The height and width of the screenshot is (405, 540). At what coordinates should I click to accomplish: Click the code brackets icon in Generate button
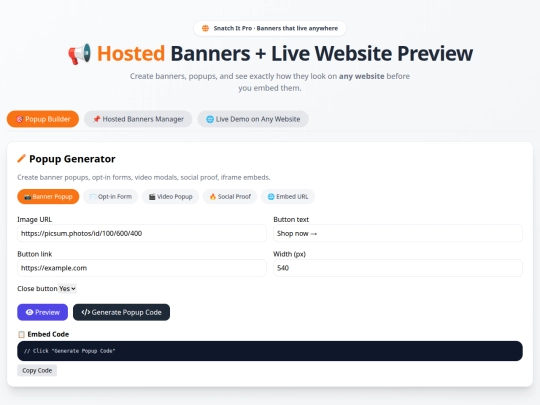[86, 312]
